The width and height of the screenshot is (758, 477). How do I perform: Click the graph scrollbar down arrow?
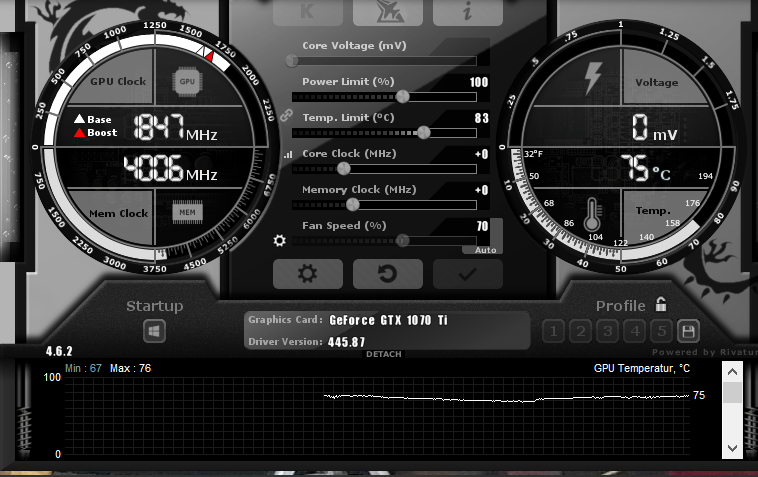732,448
